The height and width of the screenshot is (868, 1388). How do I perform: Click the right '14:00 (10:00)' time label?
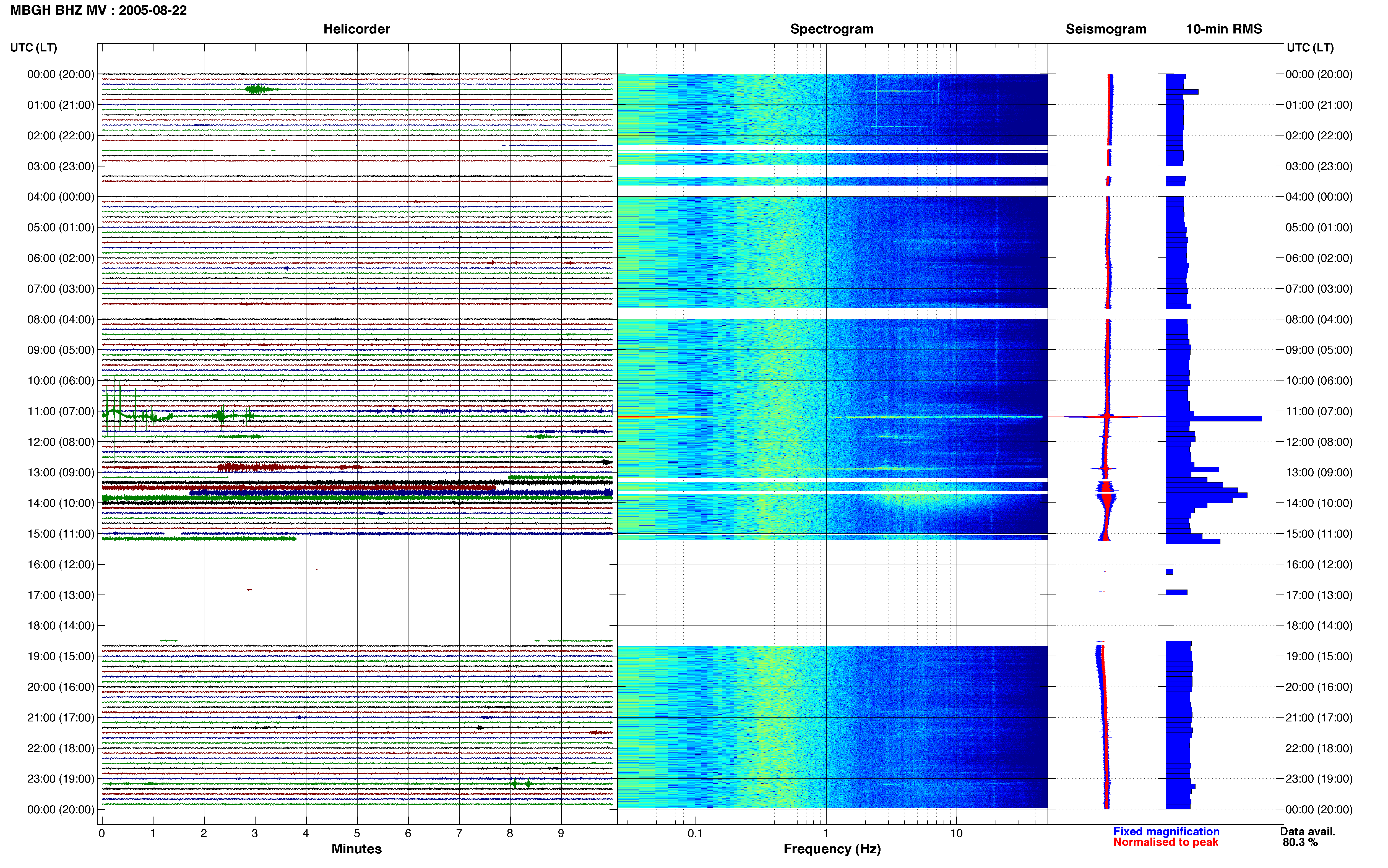point(1319,503)
